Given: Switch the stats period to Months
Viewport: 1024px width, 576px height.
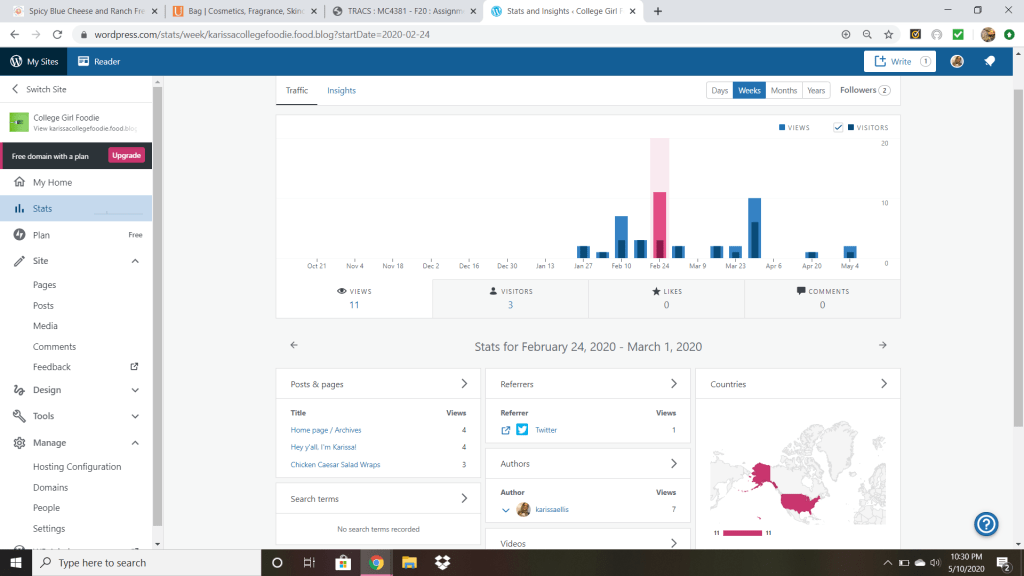Looking at the screenshot, I should [784, 90].
